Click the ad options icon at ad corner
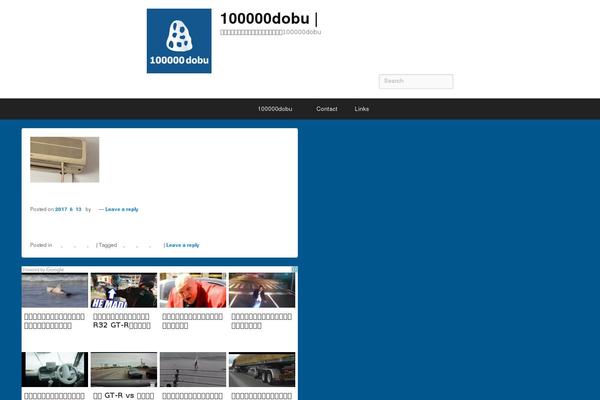This screenshot has width=600, height=400. coord(293,270)
